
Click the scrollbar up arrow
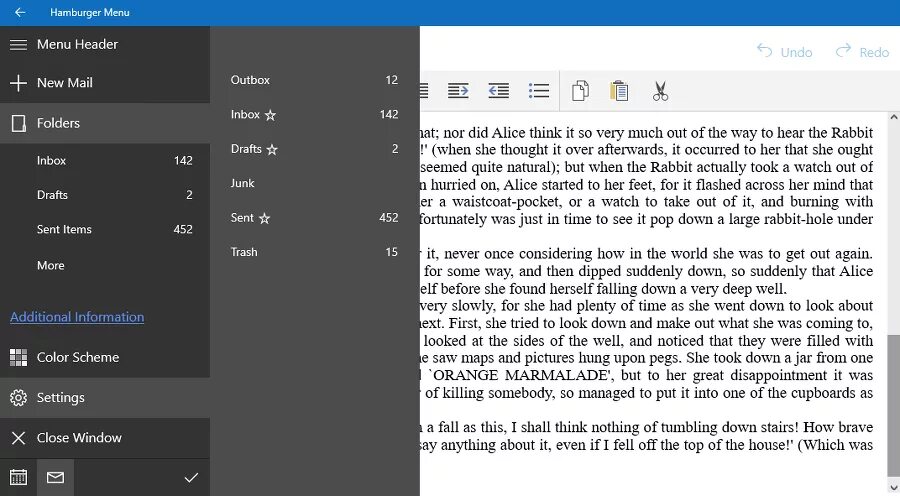894,117
